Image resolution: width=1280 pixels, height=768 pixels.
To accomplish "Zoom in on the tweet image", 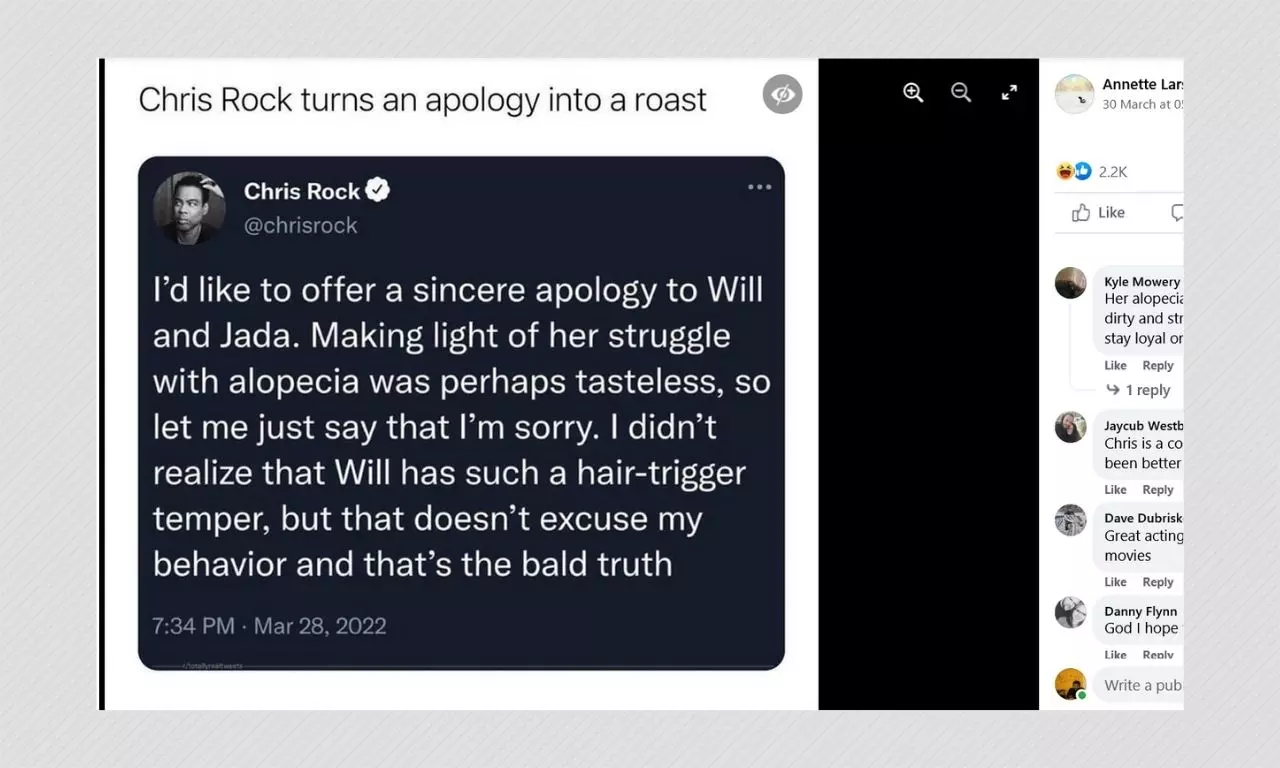I will pos(912,92).
